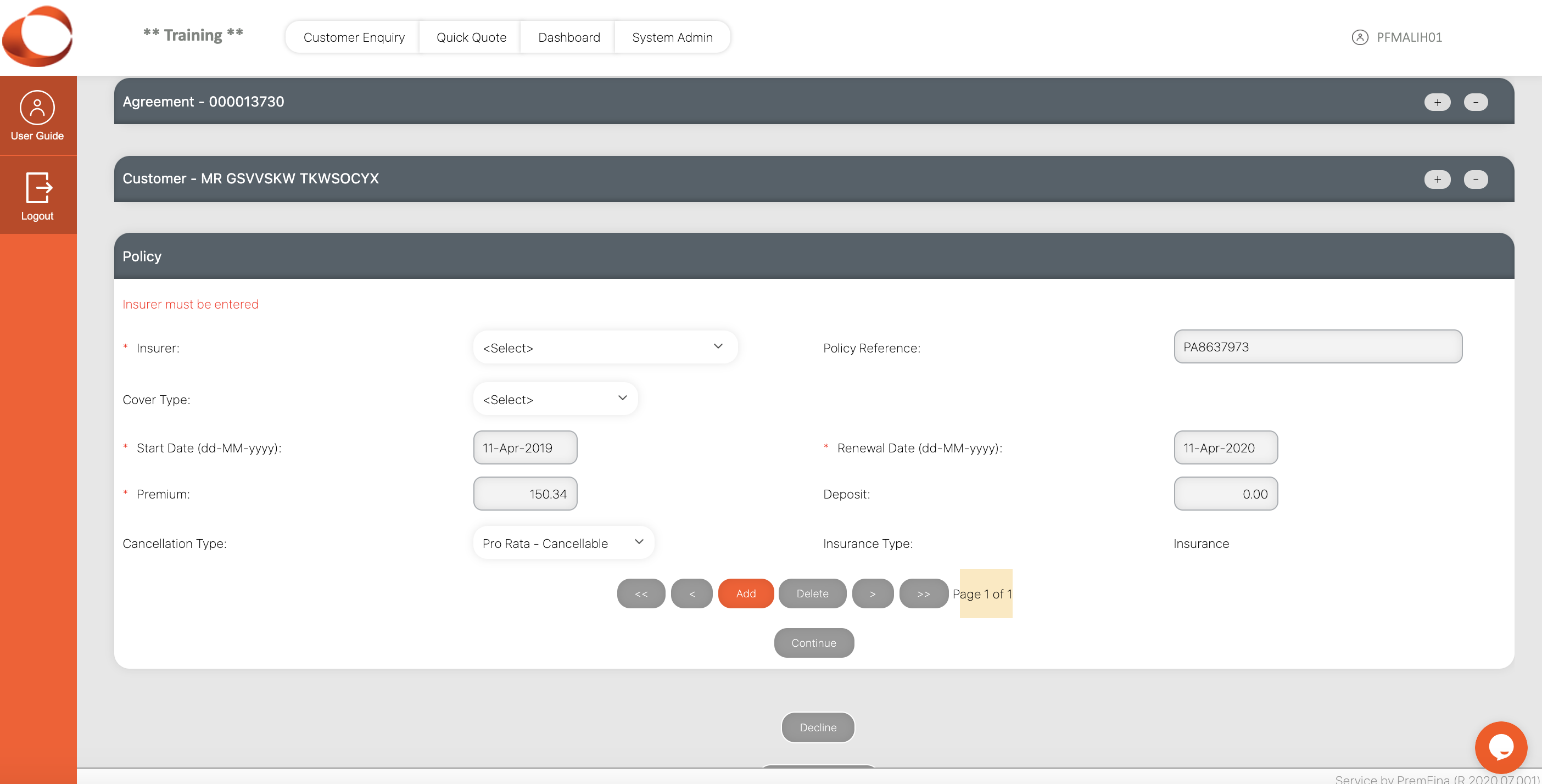This screenshot has height=784, width=1542.
Task: Open the System Admin menu
Action: (x=671, y=37)
